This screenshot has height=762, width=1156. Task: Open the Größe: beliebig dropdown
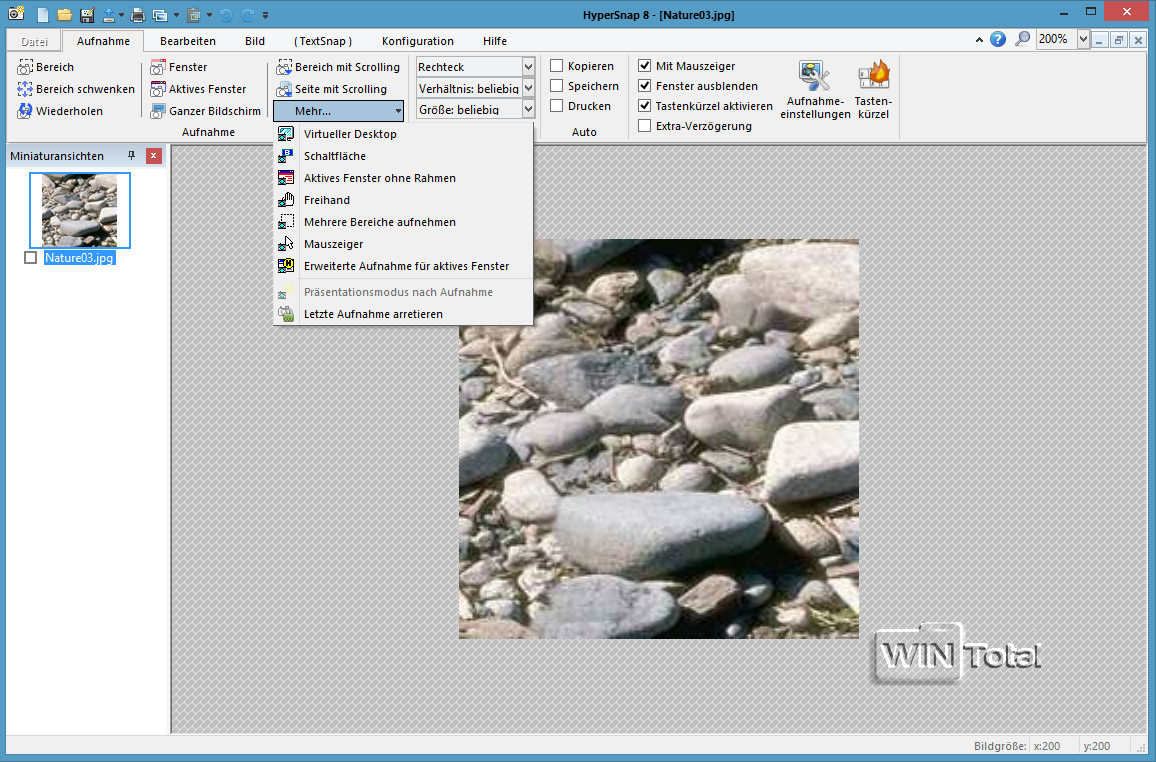point(528,109)
